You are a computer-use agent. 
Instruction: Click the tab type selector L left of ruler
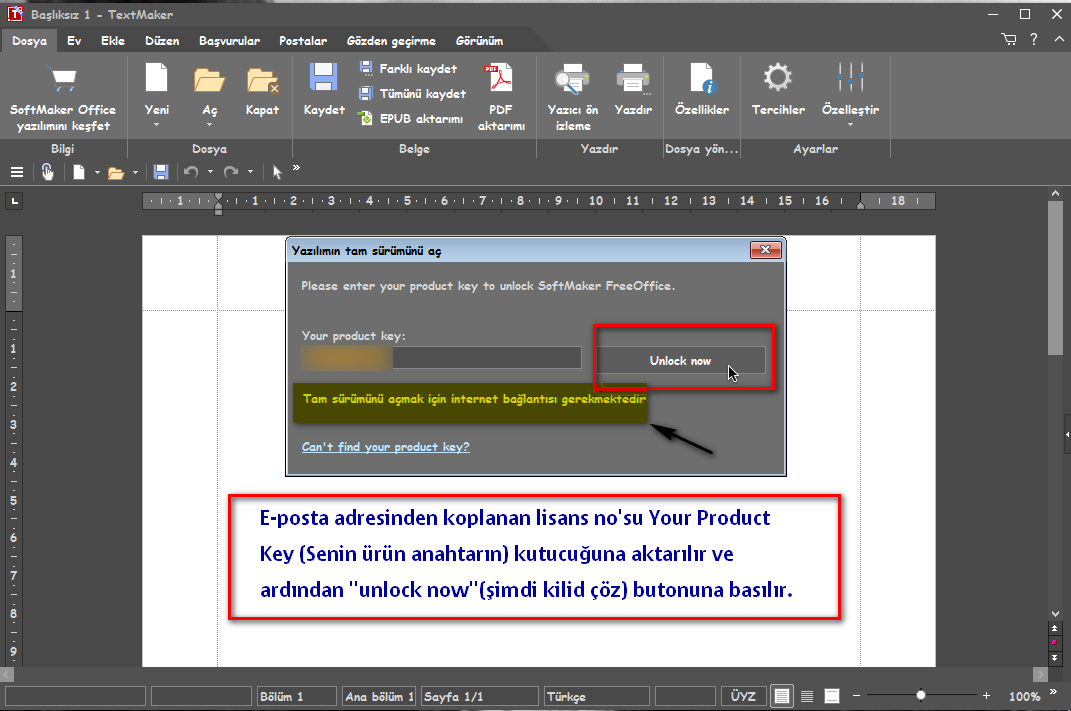[14, 201]
